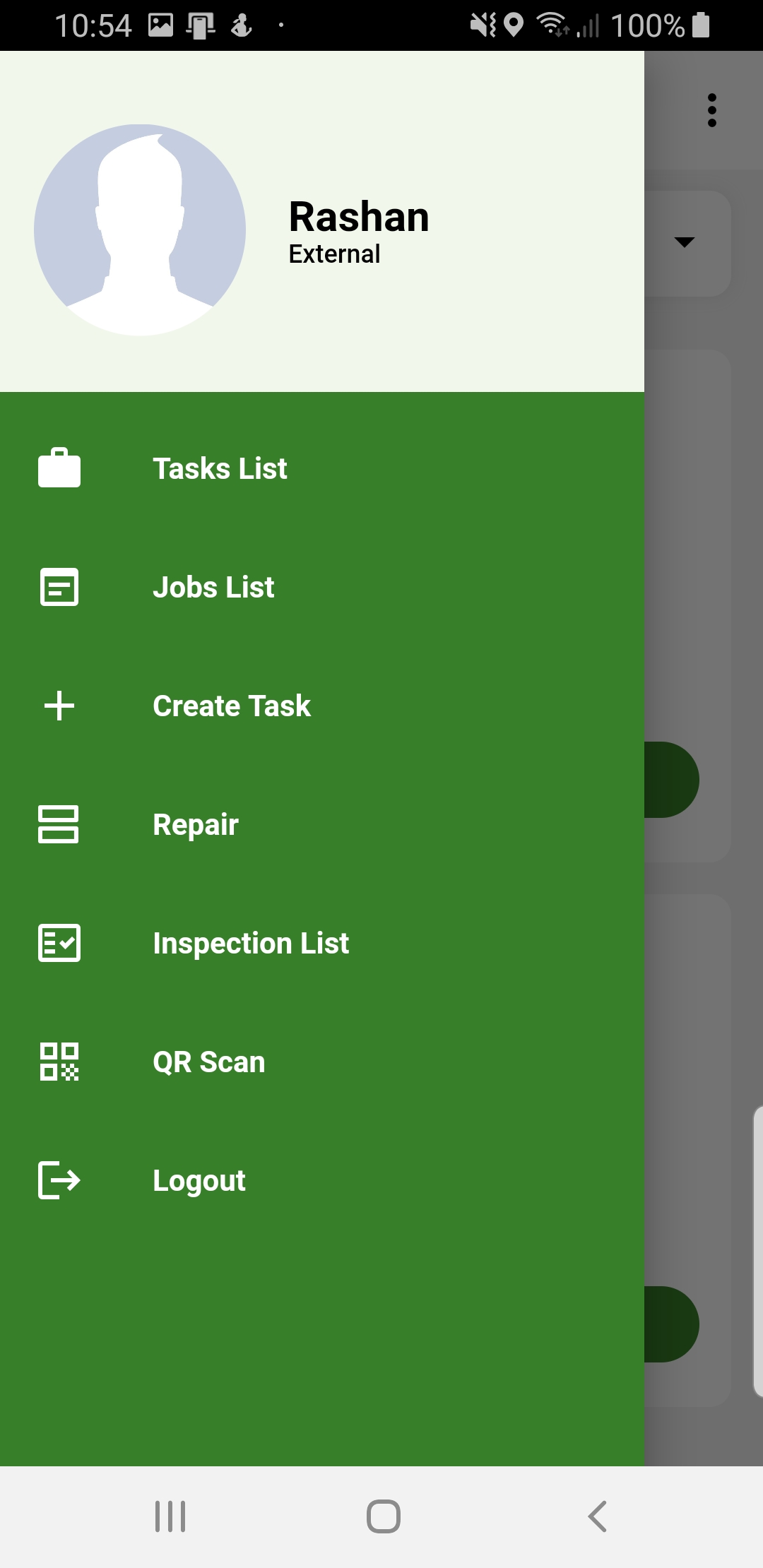Tap the plus icon for Create Task
Screen dimensions: 763x1568
(x=59, y=706)
